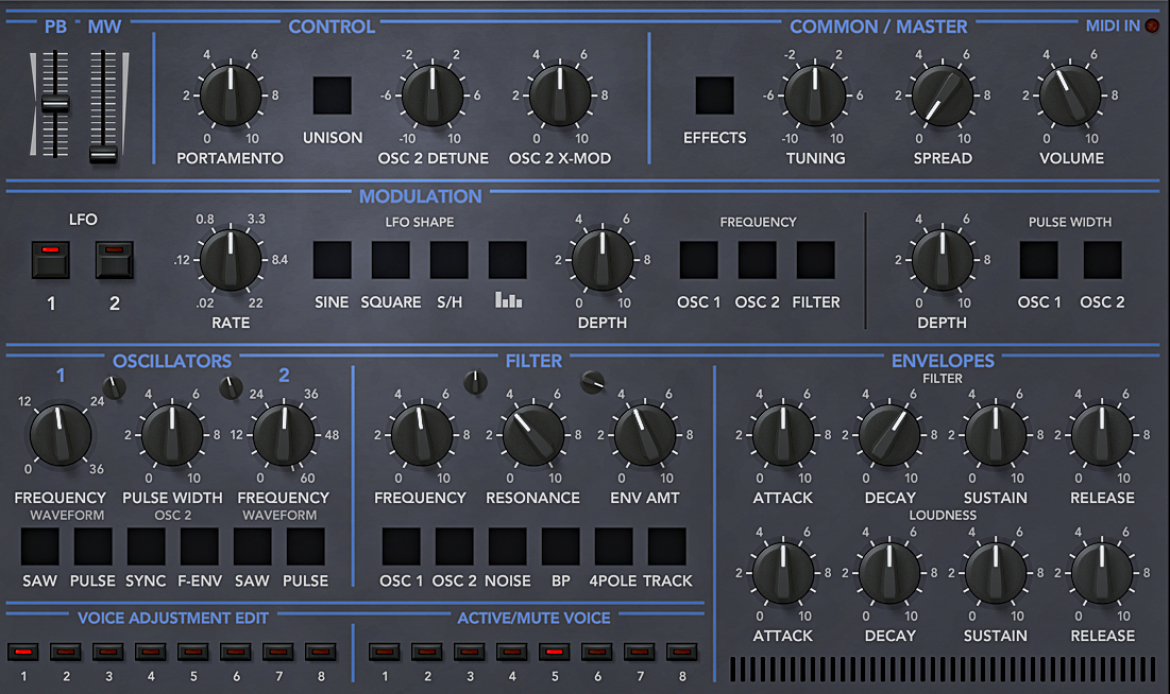Click the MIDI IN indicator light
Screen dimensions: 1170x694
(x=1152, y=26)
